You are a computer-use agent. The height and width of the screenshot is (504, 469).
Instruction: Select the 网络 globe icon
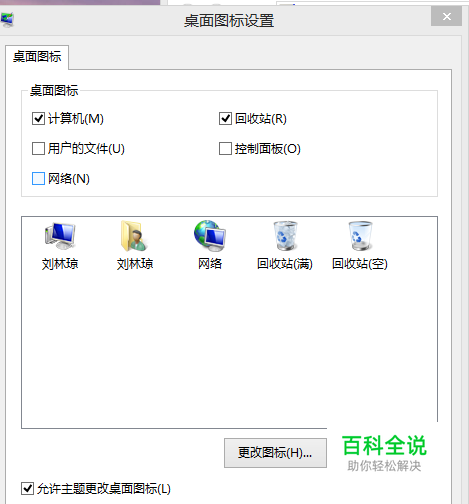tap(210, 236)
